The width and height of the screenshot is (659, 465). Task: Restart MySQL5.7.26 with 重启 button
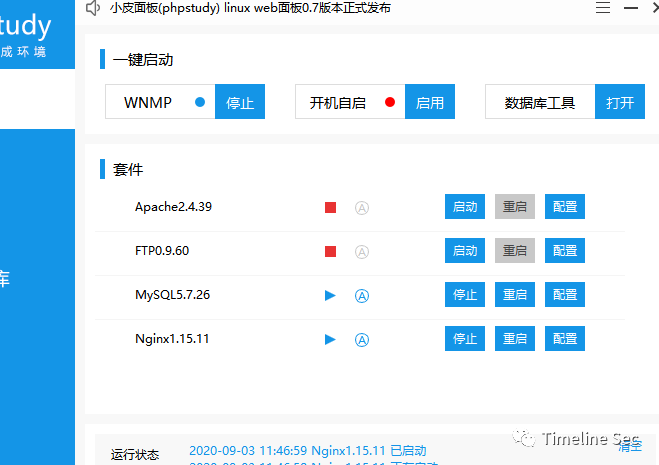515,294
